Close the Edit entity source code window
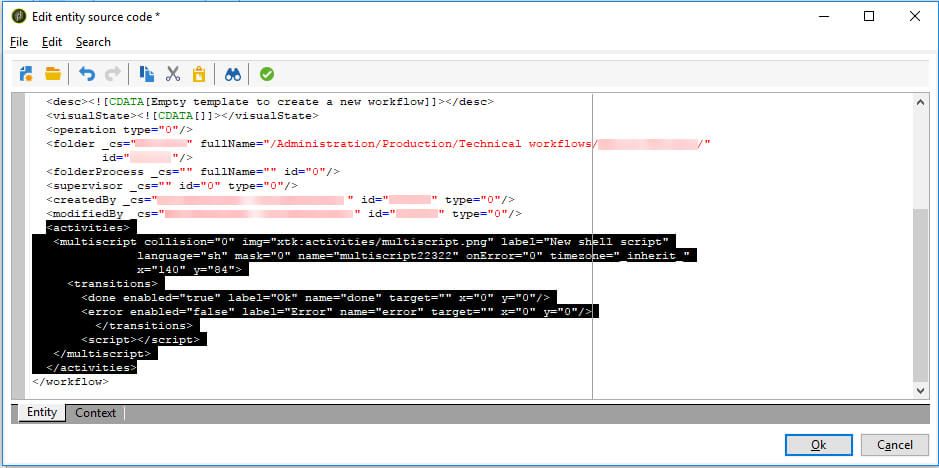 (914, 17)
